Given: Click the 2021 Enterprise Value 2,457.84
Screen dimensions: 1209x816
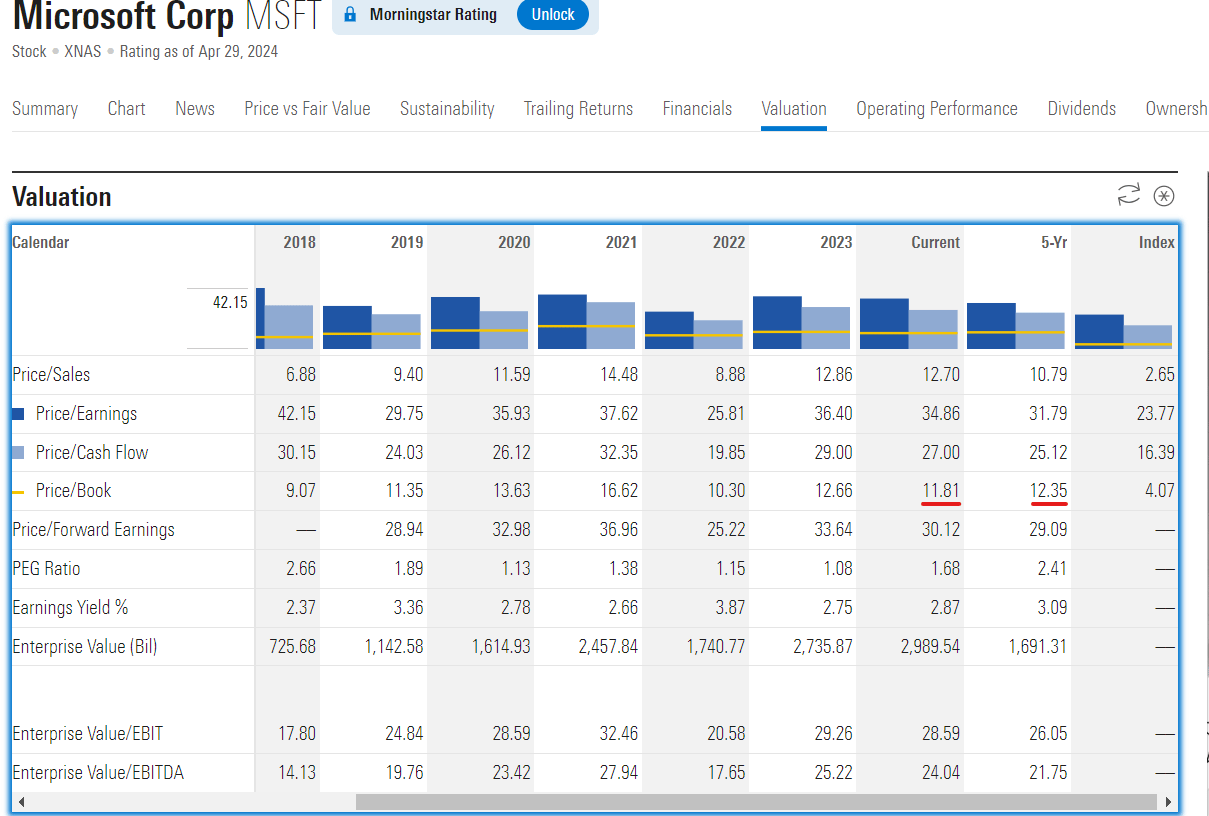Looking at the screenshot, I should 609,647.
